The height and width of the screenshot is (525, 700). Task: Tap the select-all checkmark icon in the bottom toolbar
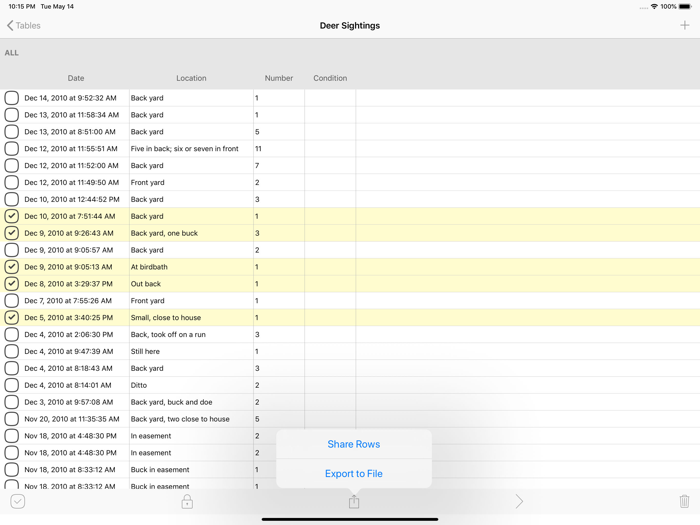tap(17, 501)
